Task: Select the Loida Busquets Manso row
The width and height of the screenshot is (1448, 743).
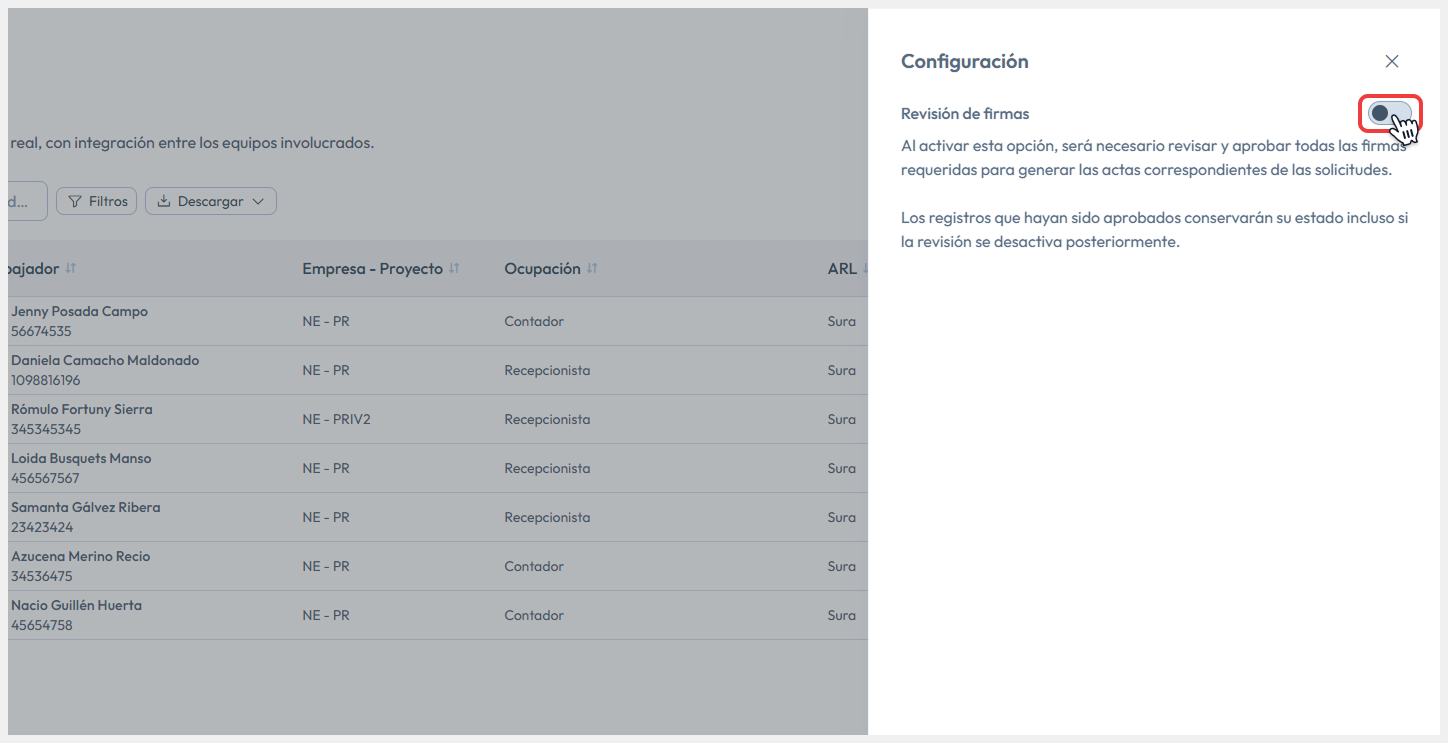Action: point(81,458)
